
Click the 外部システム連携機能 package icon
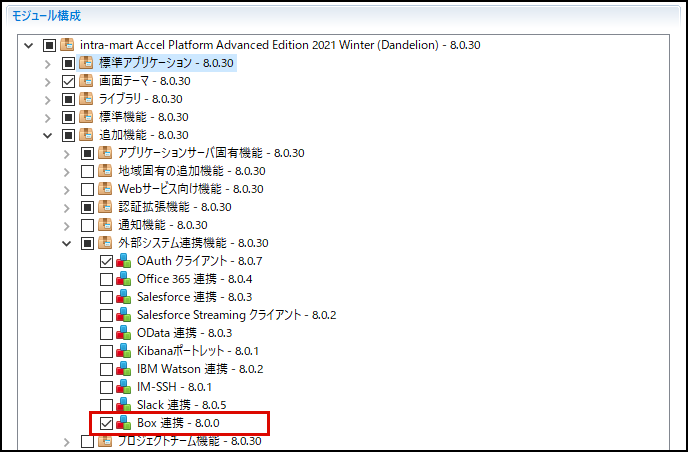pos(105,243)
